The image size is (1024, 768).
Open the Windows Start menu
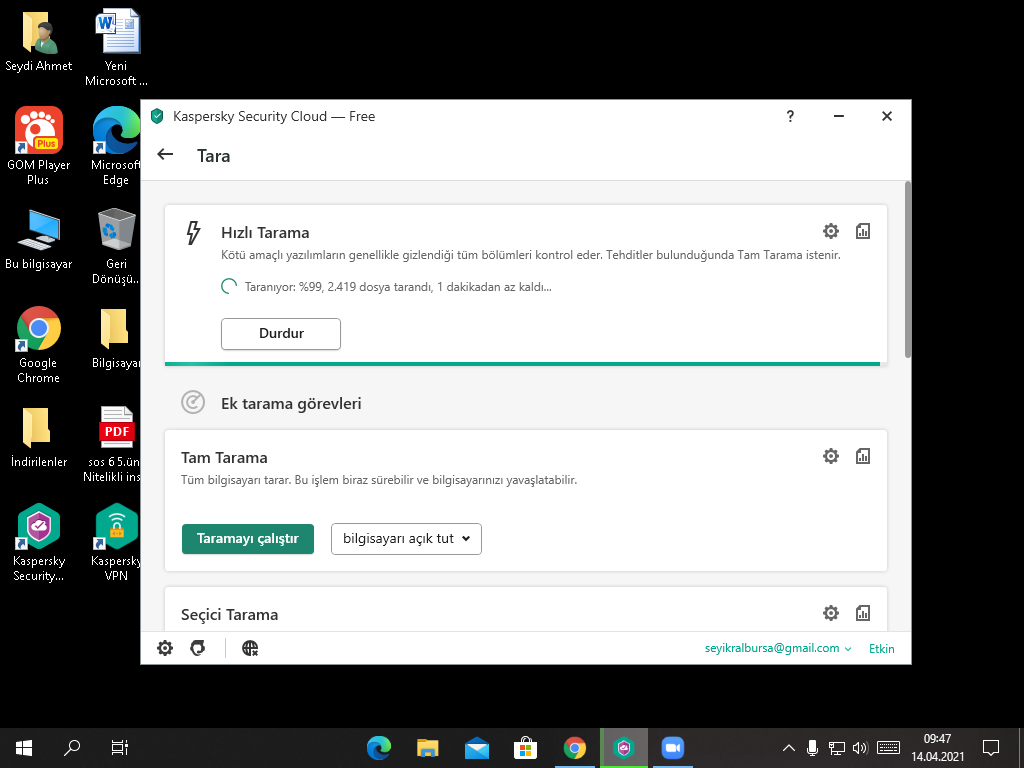(24, 748)
